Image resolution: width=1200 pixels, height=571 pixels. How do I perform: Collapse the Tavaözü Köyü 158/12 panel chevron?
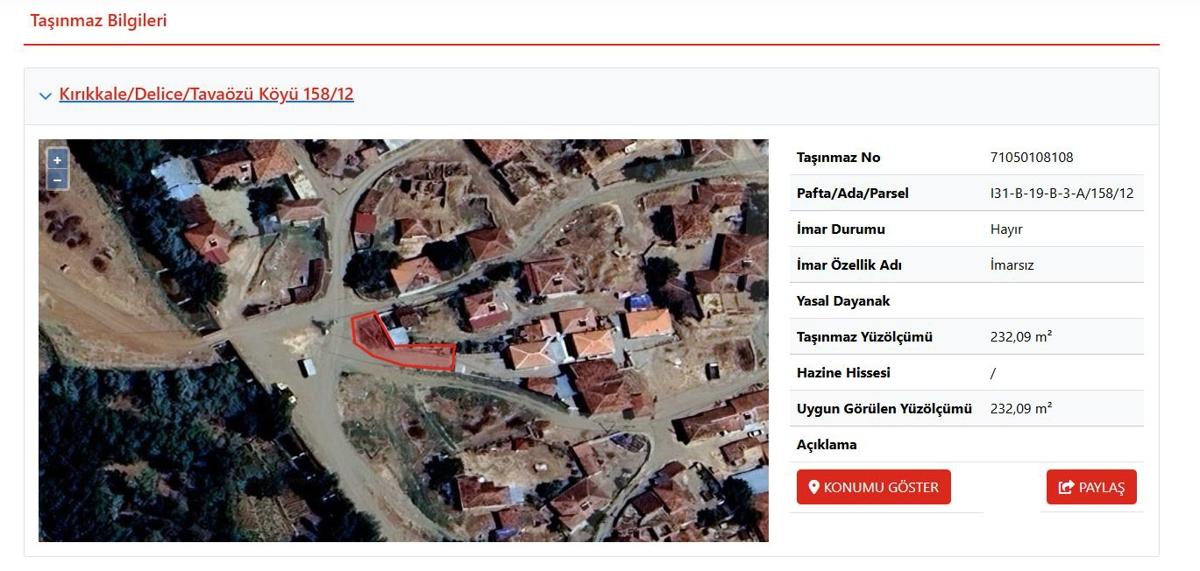point(45,96)
